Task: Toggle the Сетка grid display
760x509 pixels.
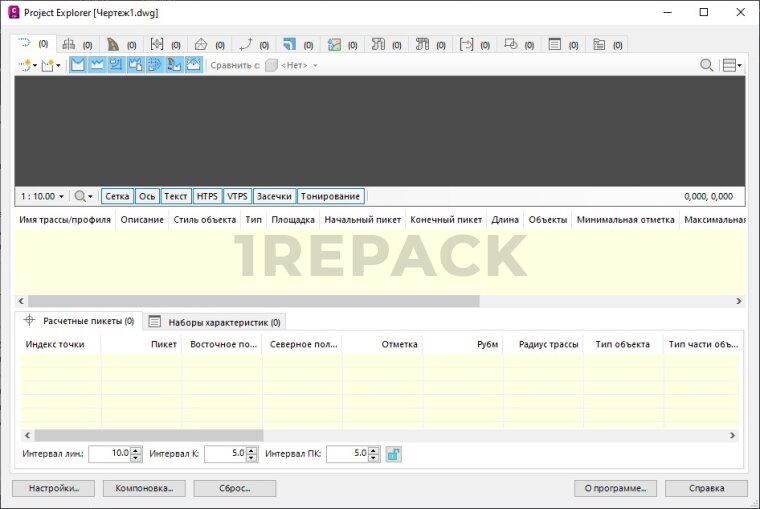Action: click(x=117, y=197)
